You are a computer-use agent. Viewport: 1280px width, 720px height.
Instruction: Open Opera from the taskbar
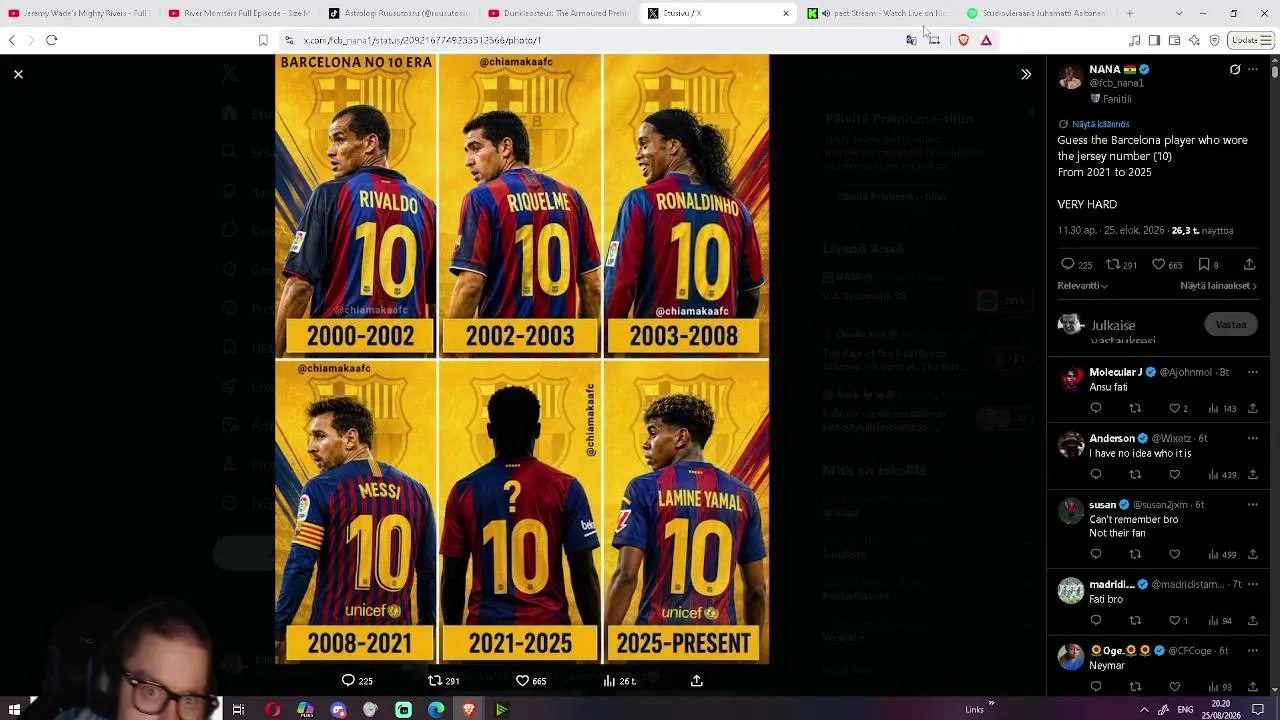click(x=272, y=710)
